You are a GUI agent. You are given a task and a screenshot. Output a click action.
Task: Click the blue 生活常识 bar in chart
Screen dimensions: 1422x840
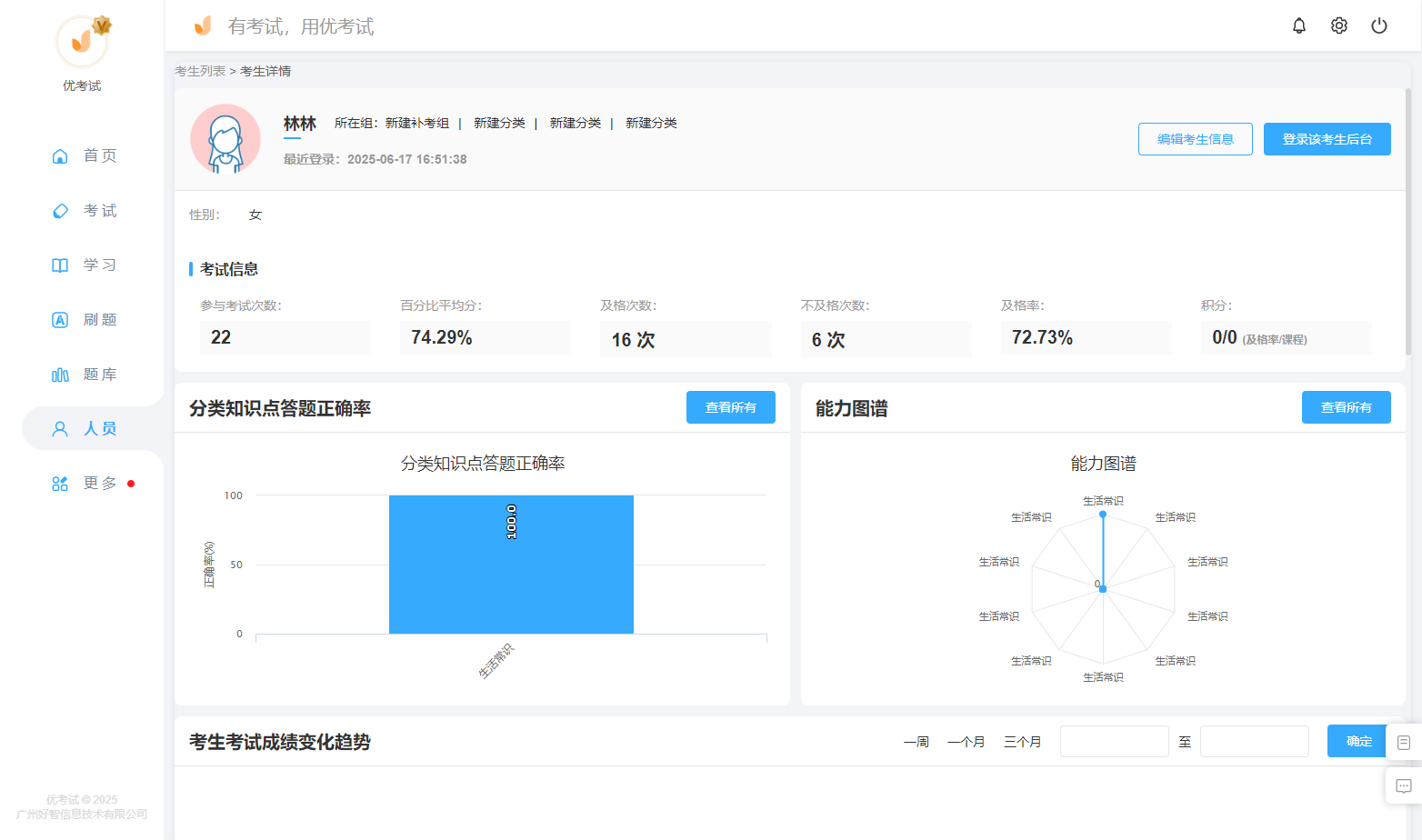[511, 565]
